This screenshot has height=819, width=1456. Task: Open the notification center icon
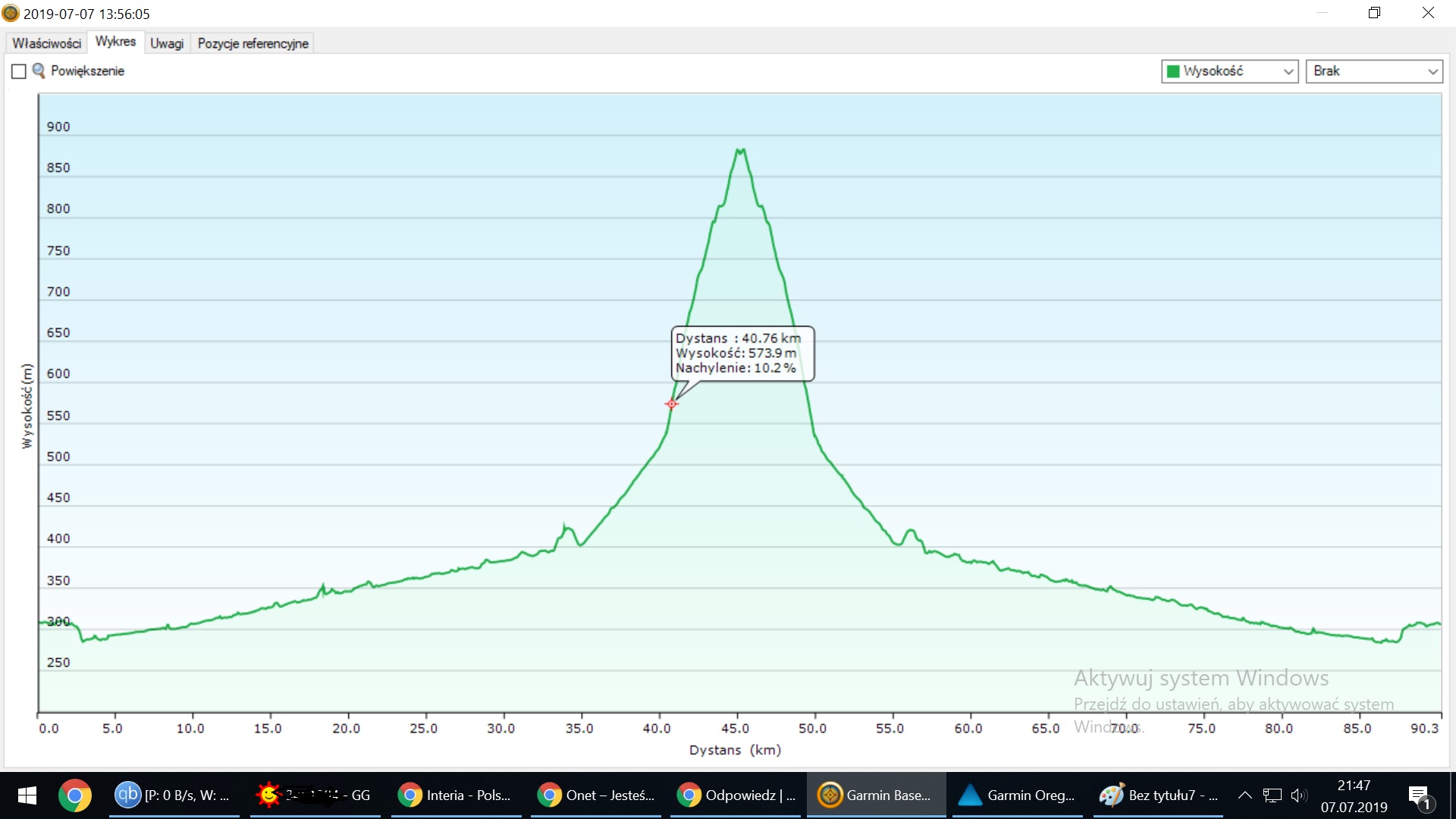point(1419,796)
